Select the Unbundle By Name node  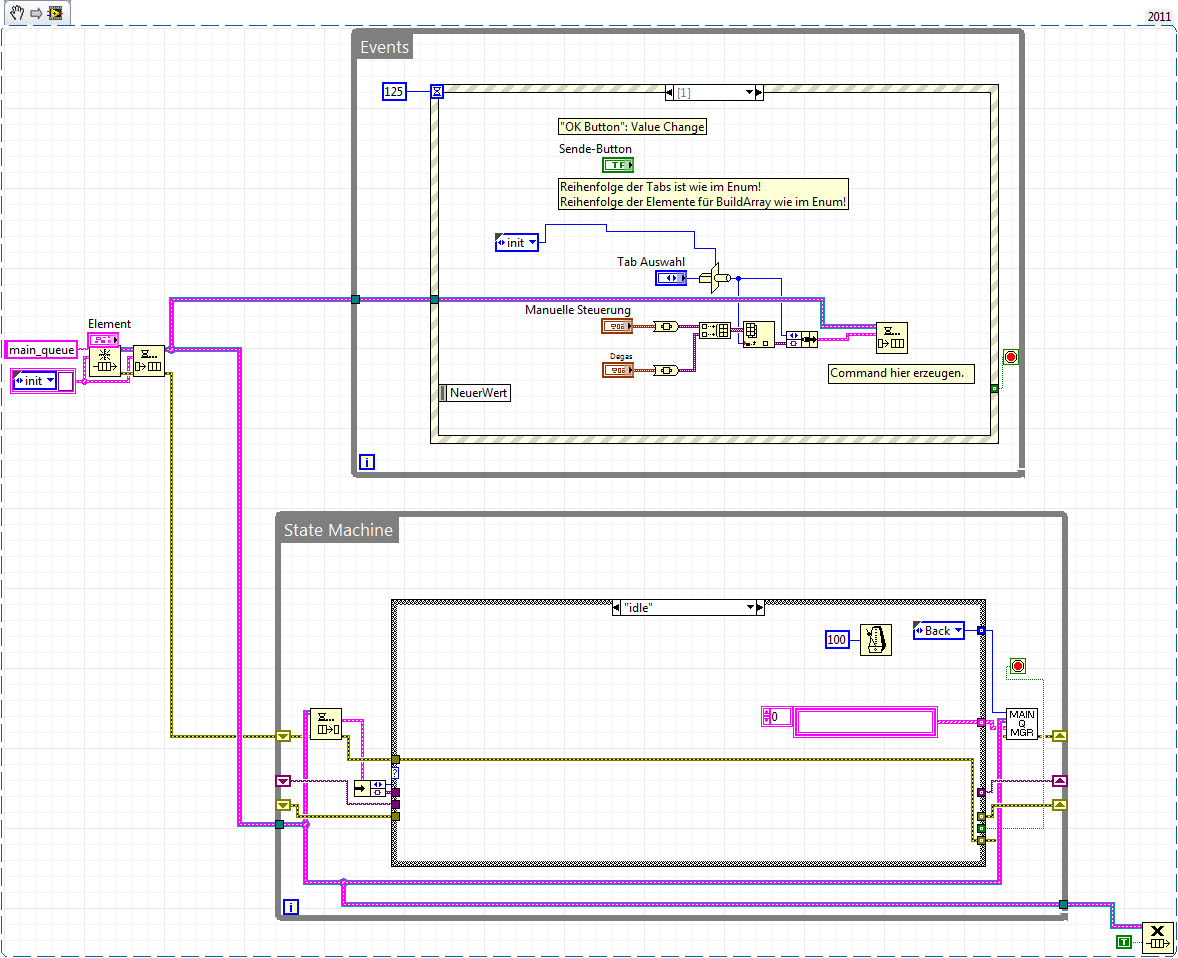pos(370,789)
